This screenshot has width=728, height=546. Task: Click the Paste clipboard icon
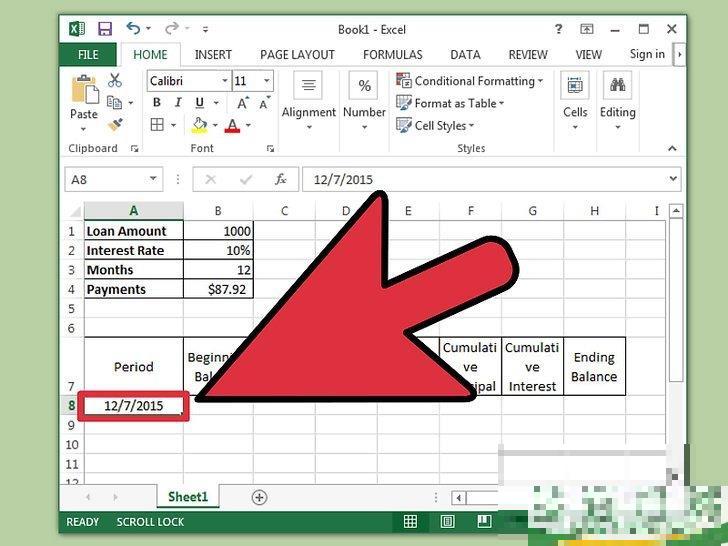pyautogui.click(x=84, y=97)
